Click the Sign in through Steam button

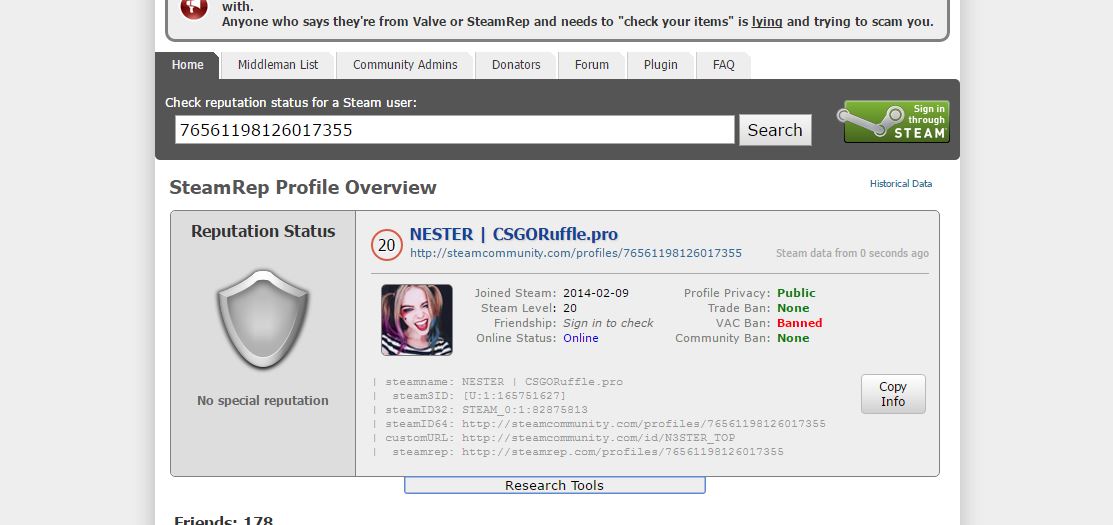point(896,121)
